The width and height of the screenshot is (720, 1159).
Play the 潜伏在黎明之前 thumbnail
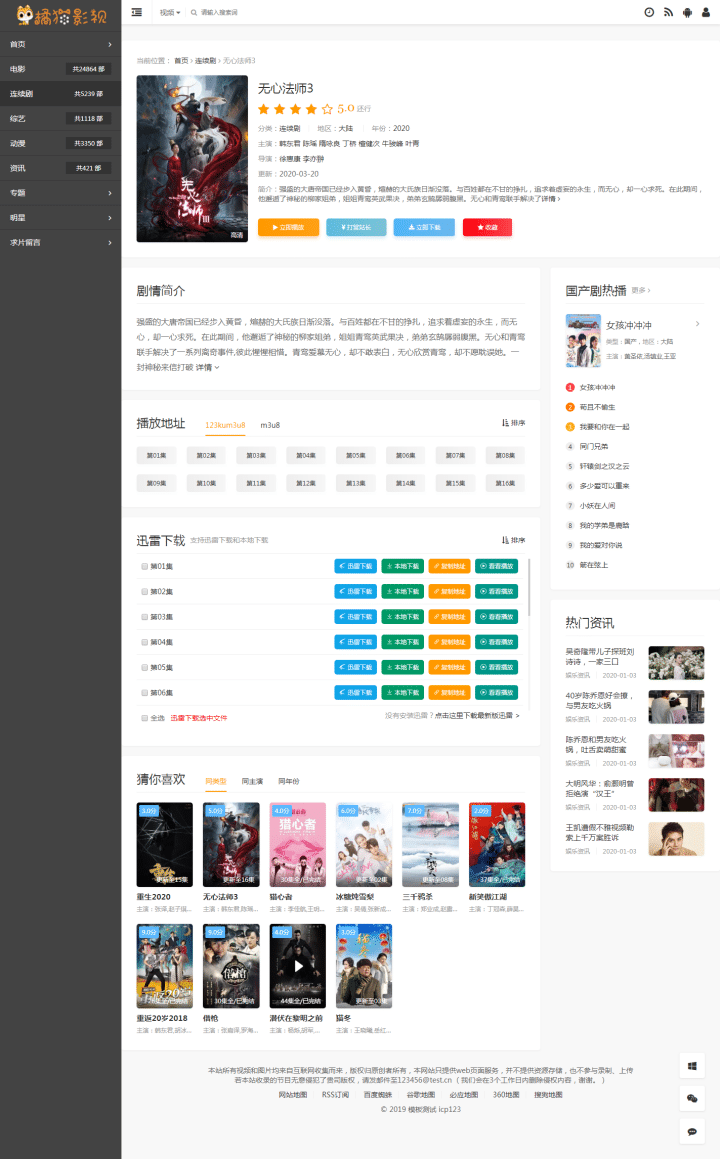[x=298, y=965]
